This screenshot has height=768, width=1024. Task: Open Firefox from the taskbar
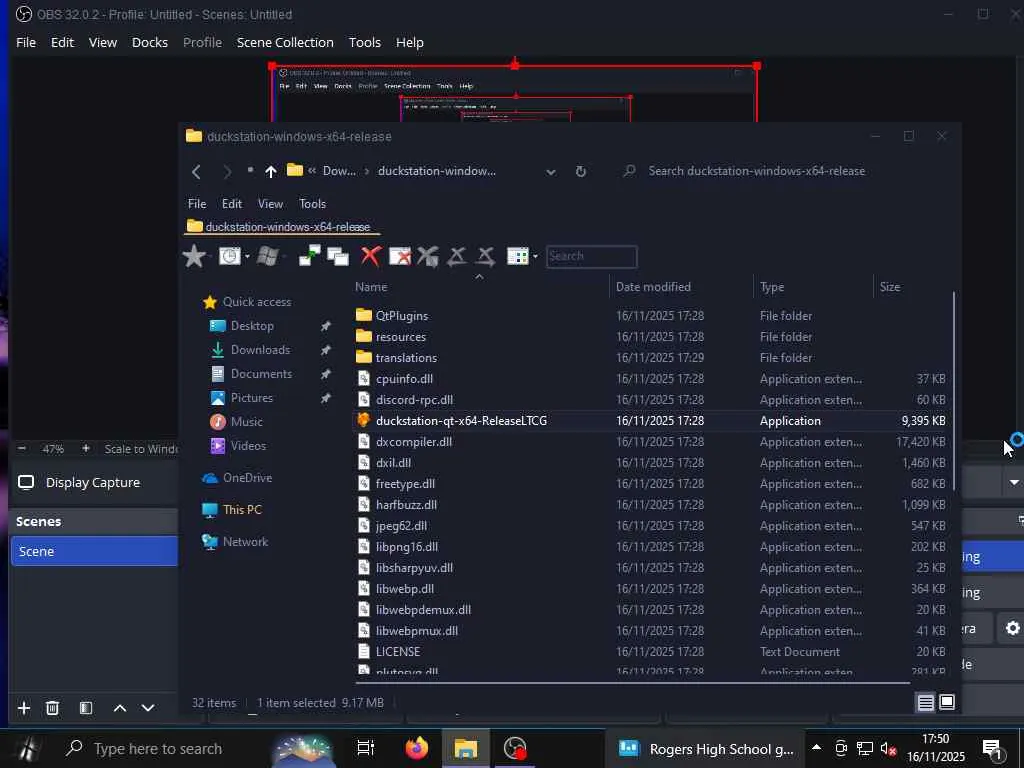416,748
